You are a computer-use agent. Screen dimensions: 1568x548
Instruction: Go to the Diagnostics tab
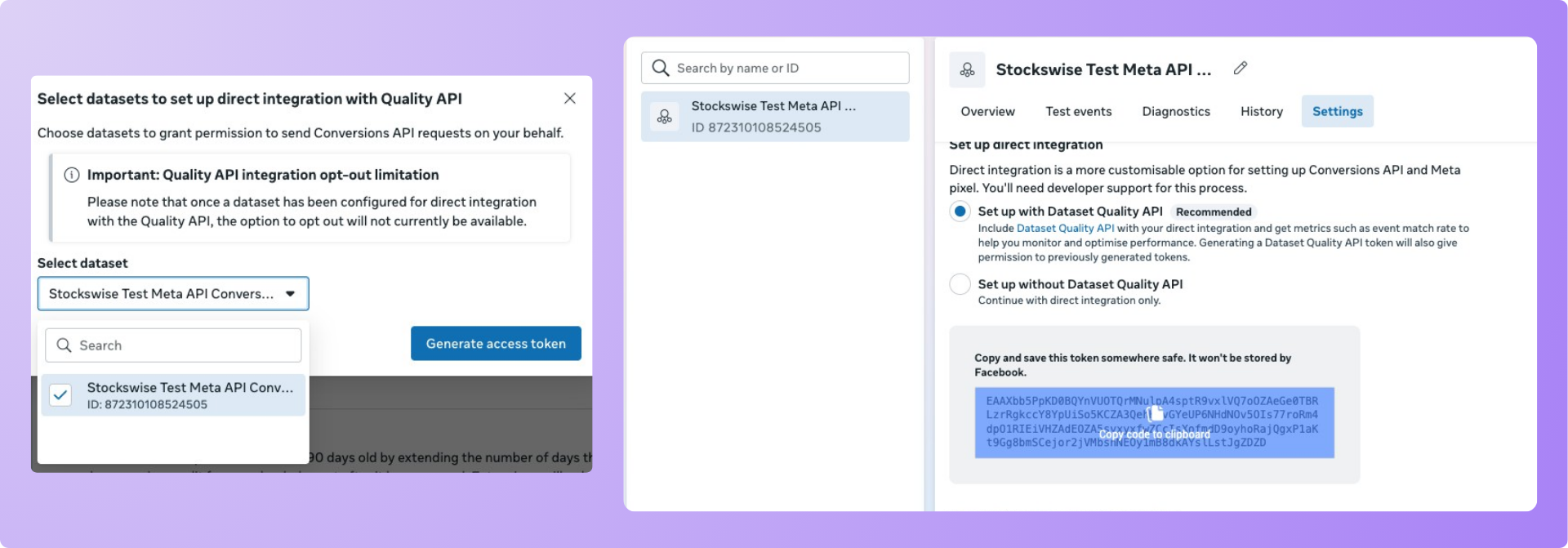1176,111
